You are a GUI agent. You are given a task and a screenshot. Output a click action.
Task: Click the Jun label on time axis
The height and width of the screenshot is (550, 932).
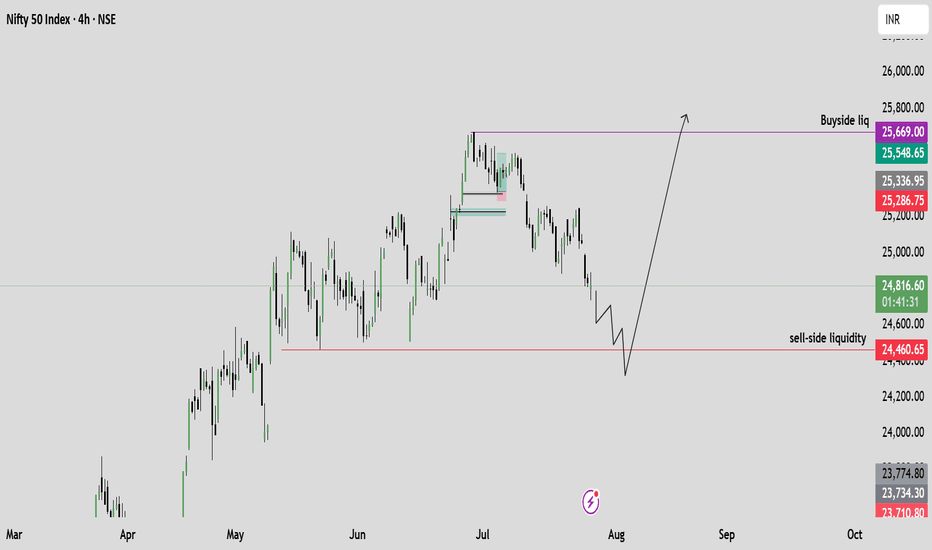click(x=357, y=535)
